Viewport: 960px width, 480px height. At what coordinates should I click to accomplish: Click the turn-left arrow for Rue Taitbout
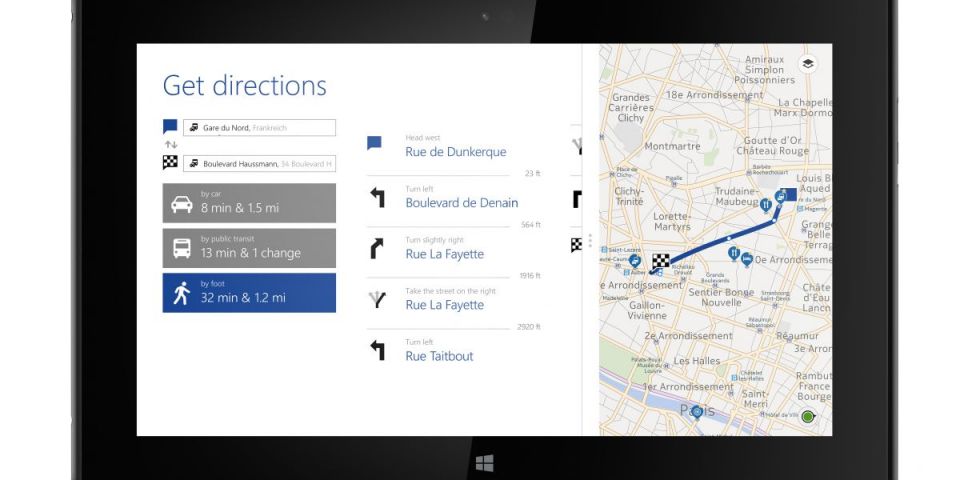[377, 351]
